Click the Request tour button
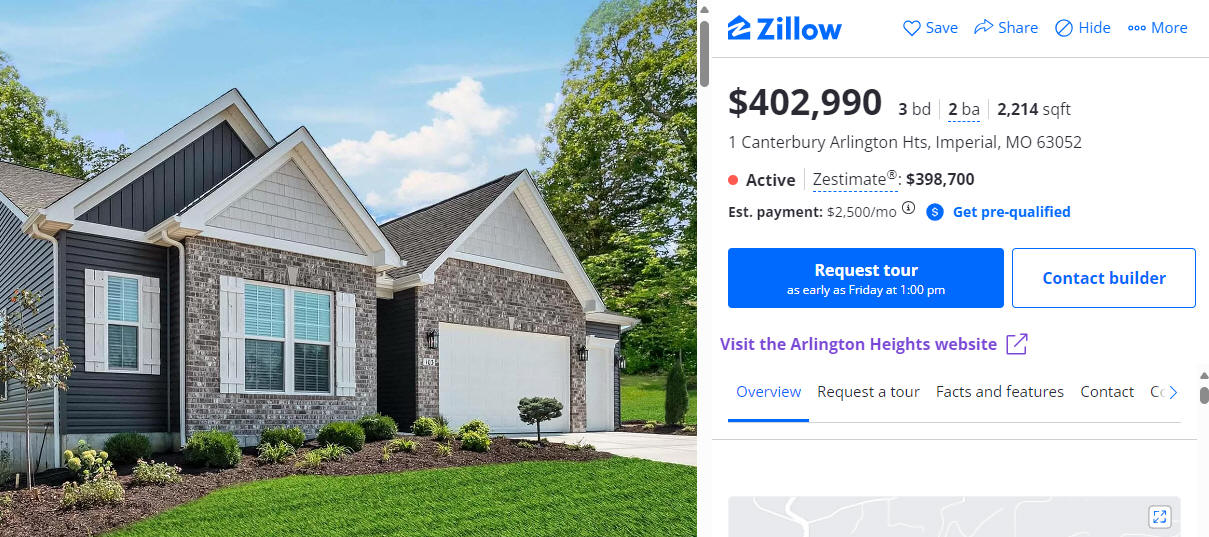 pyautogui.click(x=866, y=278)
